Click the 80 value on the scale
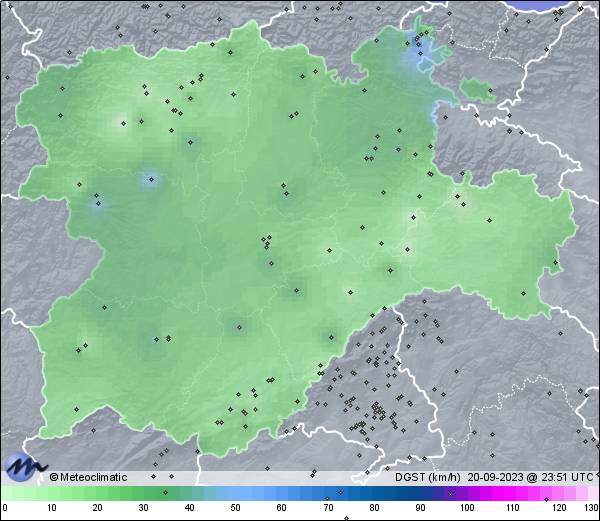This screenshot has height=521, width=600. (374, 508)
